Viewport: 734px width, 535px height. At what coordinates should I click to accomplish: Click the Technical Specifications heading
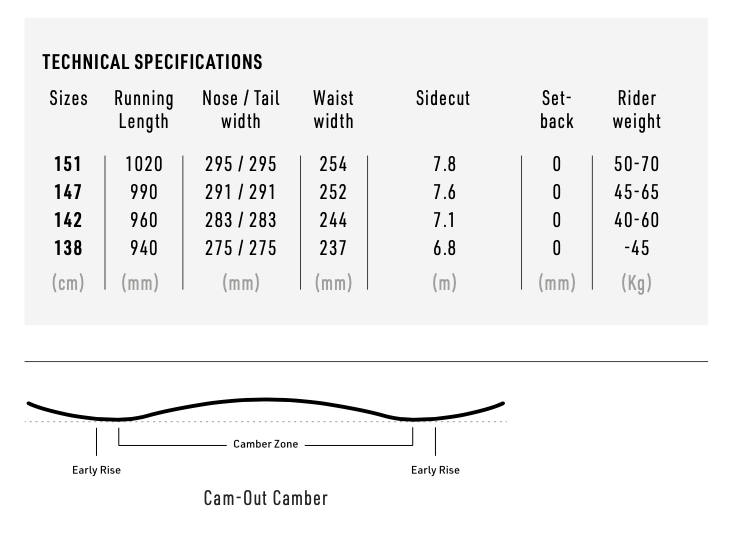(x=152, y=62)
